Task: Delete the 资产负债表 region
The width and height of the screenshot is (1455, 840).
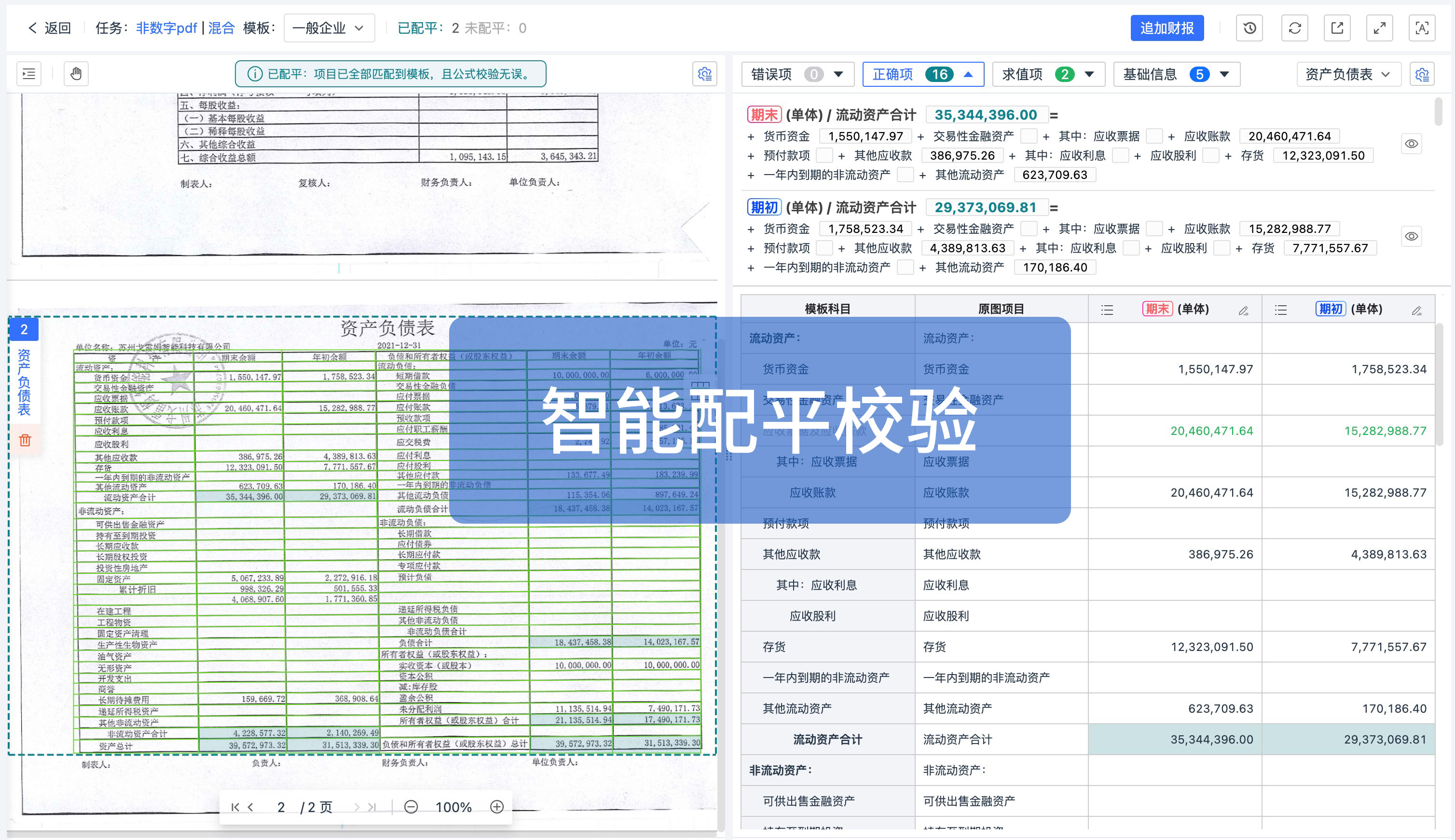Action: click(x=24, y=440)
